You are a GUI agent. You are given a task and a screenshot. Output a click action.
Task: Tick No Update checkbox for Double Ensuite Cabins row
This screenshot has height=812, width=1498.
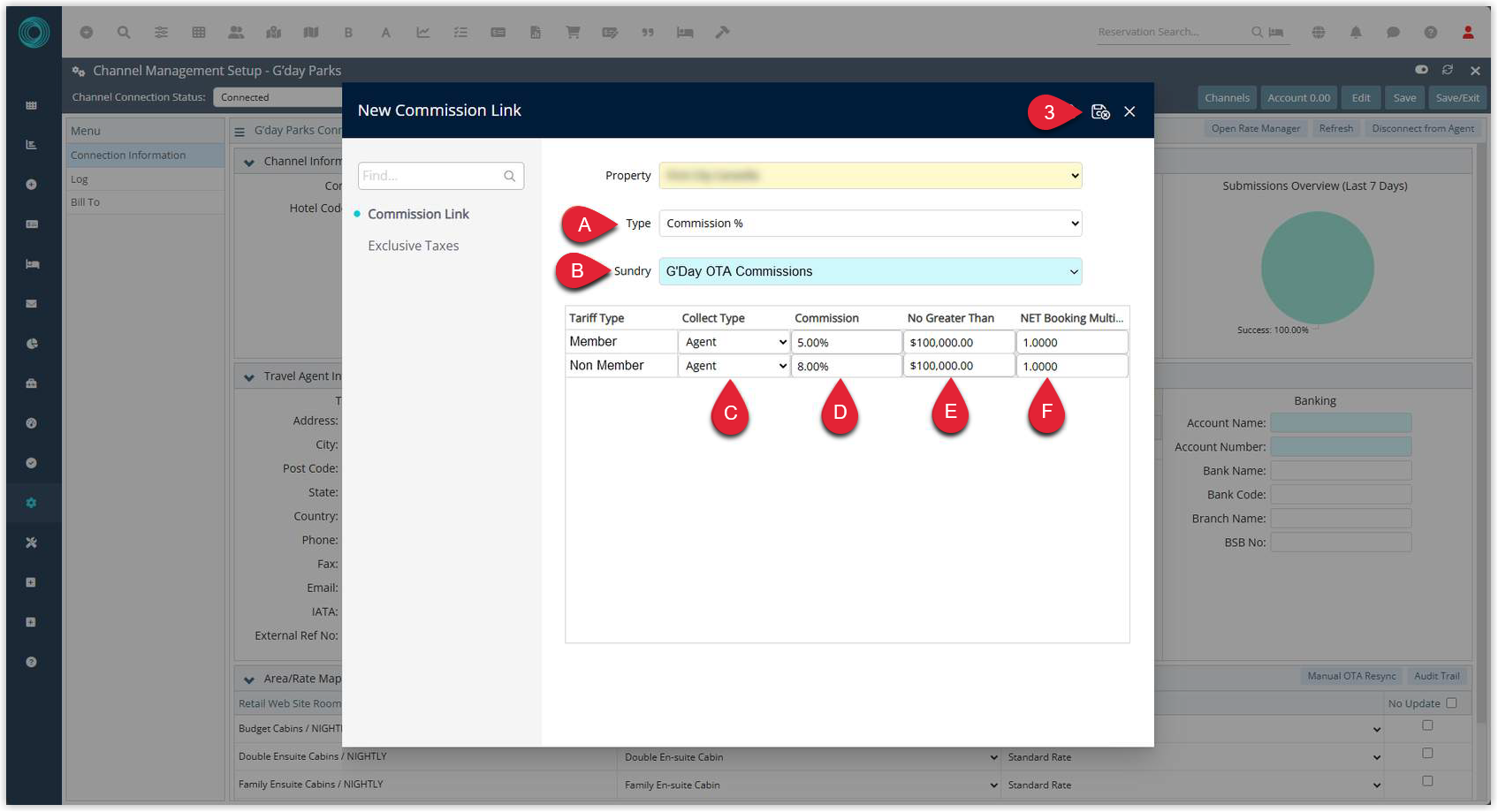tap(1427, 753)
